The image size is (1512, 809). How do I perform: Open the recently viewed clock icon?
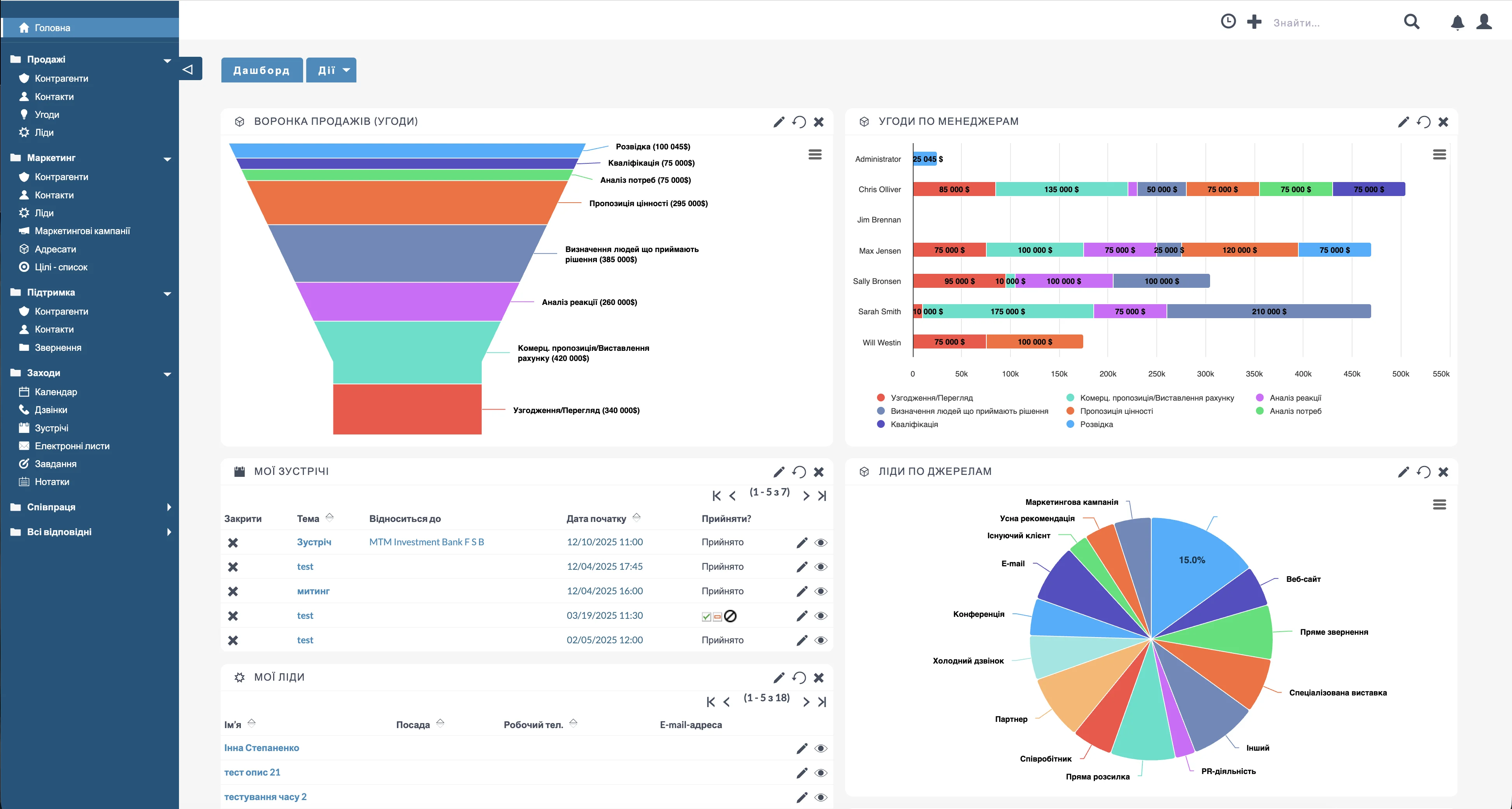click(1228, 22)
